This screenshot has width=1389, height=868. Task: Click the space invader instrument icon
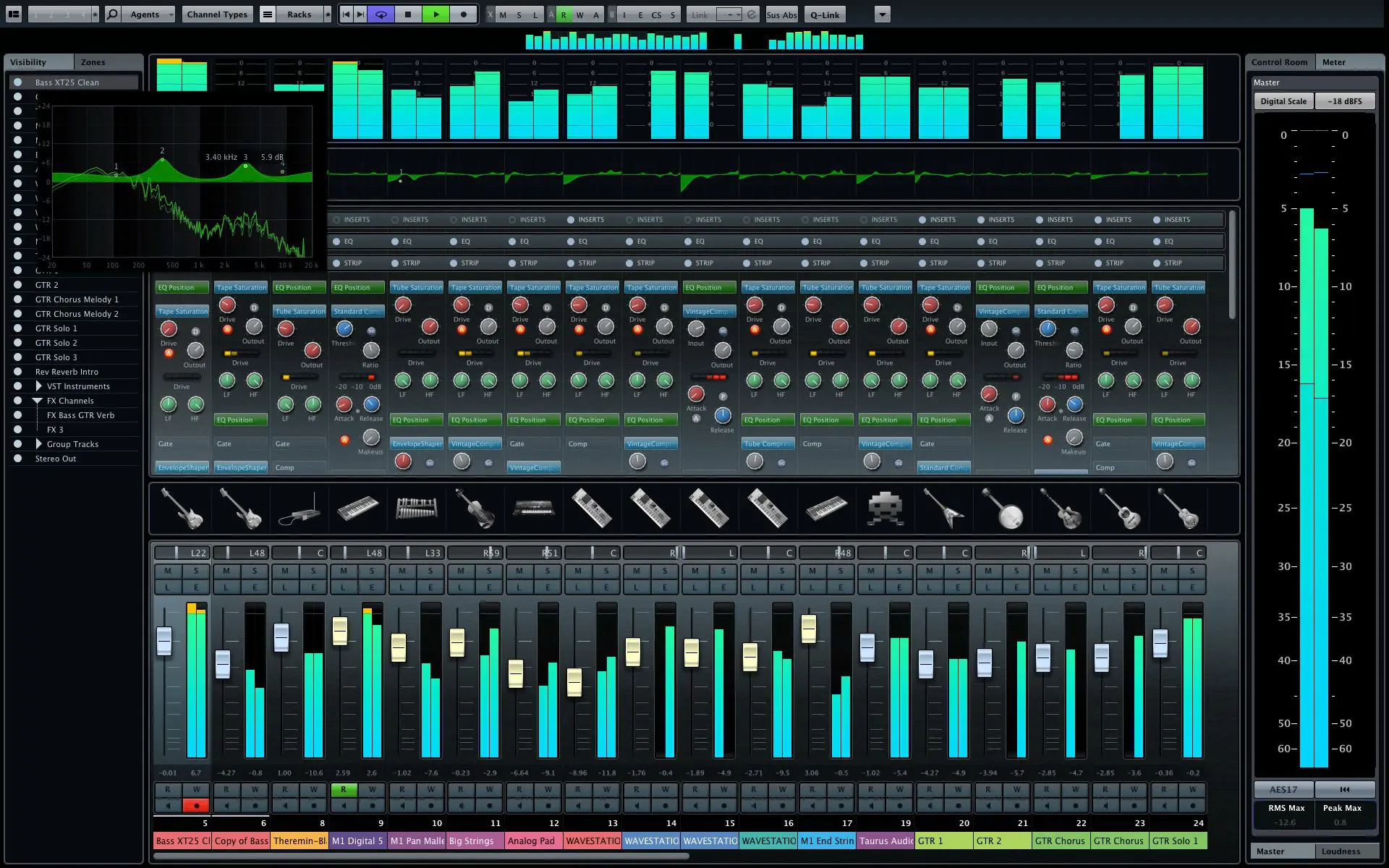point(884,509)
